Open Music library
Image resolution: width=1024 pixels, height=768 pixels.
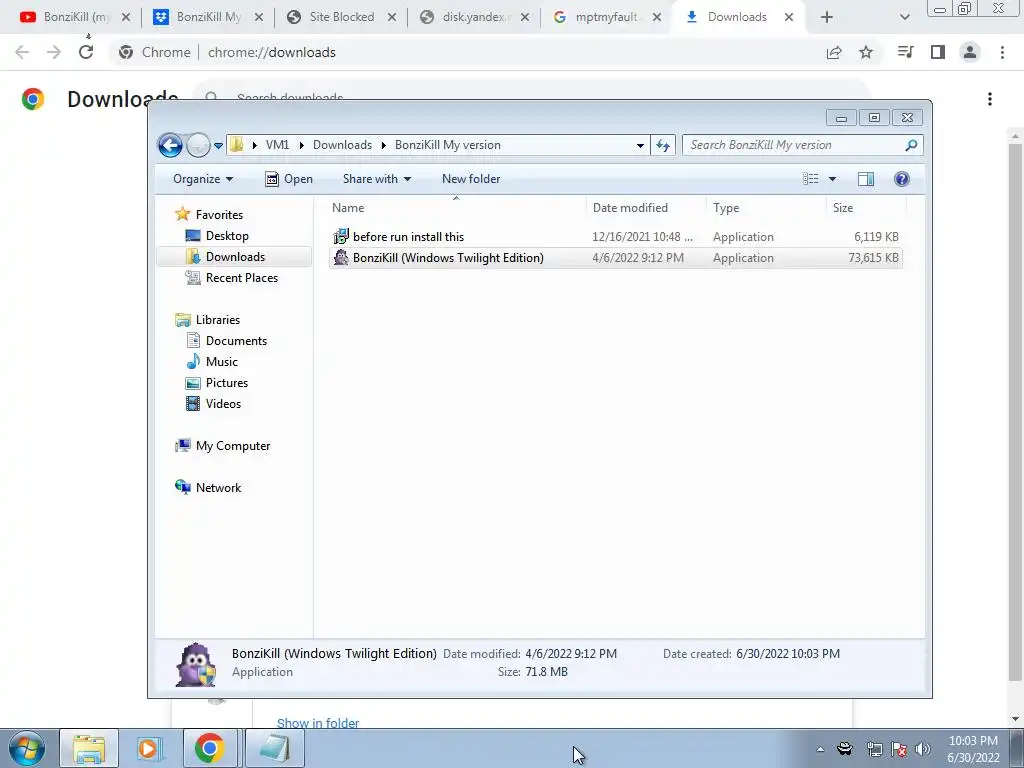tap(221, 362)
